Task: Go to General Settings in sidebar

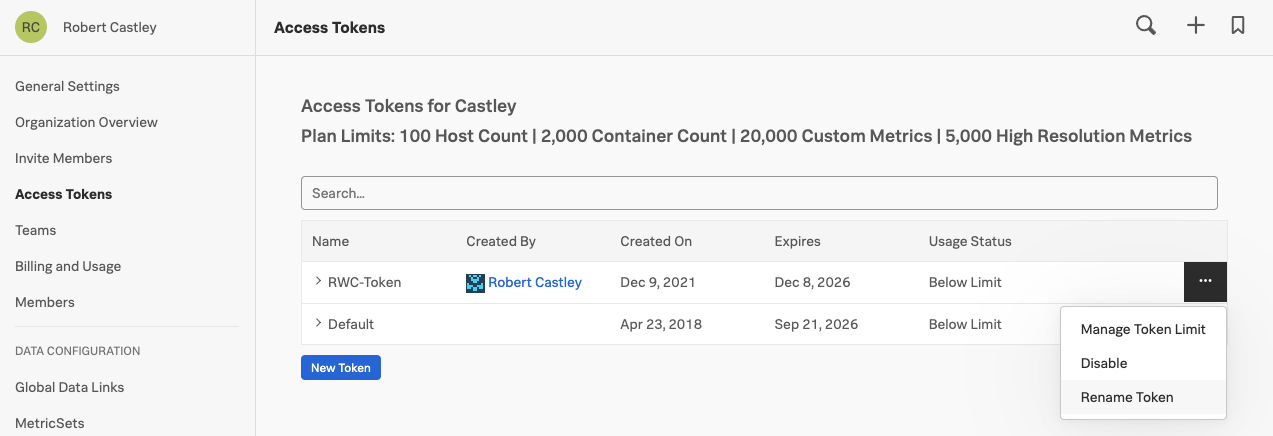Action: [x=67, y=86]
